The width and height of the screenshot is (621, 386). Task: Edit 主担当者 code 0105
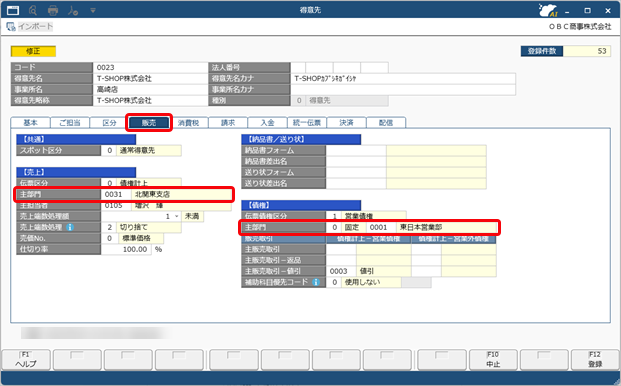[x=116, y=205]
